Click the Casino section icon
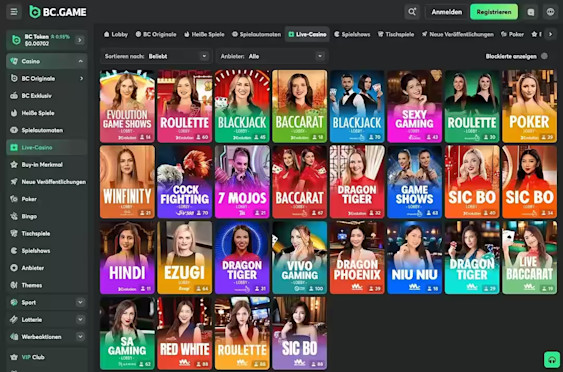The image size is (563, 372). coord(14,61)
